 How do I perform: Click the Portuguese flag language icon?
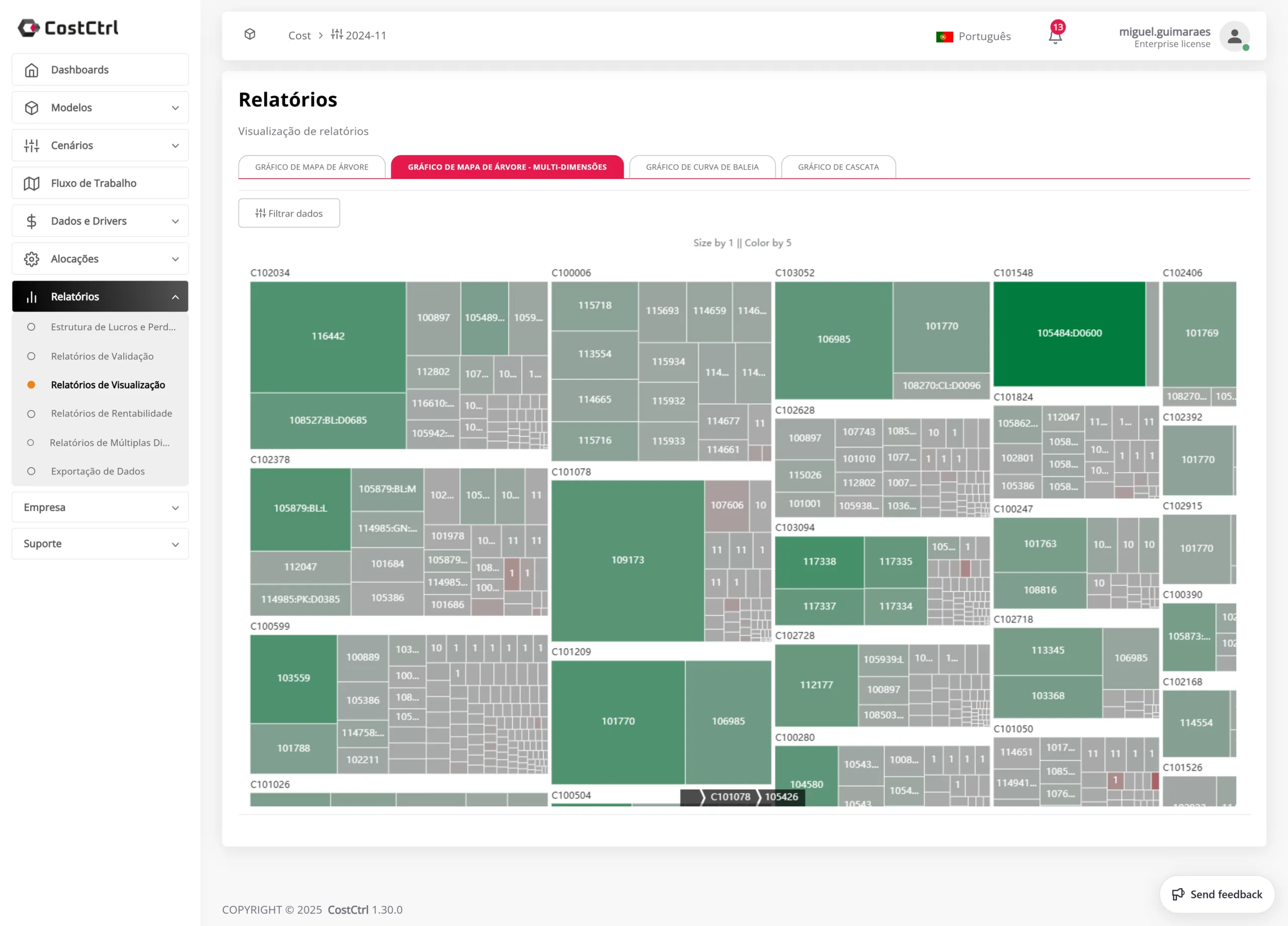[944, 36]
